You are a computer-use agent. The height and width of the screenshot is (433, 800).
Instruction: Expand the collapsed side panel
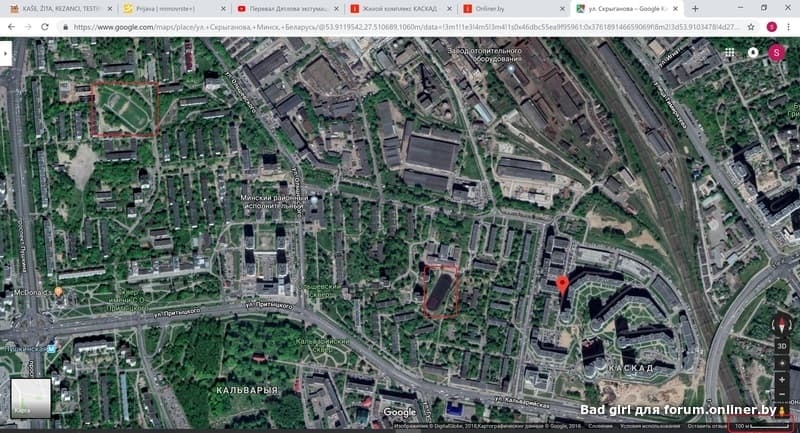pyautogui.click(x=6, y=53)
